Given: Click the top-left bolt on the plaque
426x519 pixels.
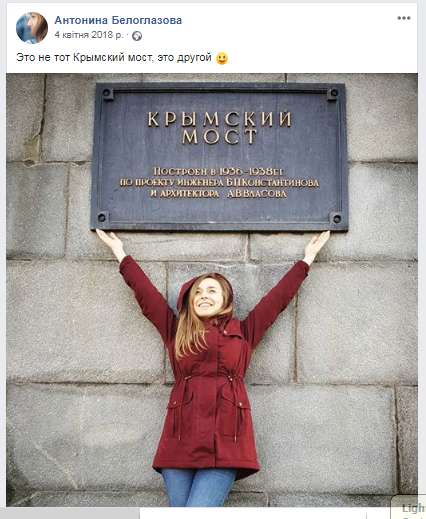Looking at the screenshot, I should [x=107, y=93].
